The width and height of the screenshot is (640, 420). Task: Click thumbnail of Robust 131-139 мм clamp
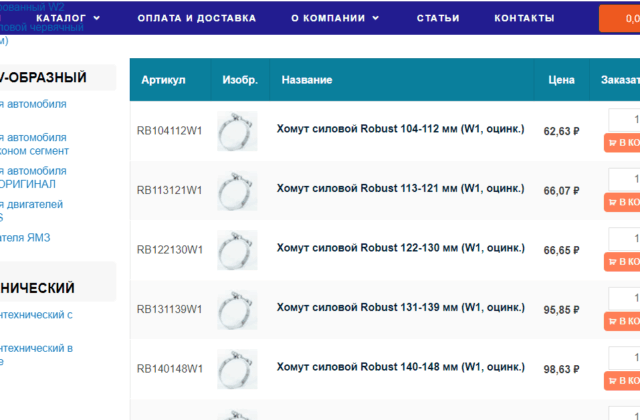click(237, 310)
